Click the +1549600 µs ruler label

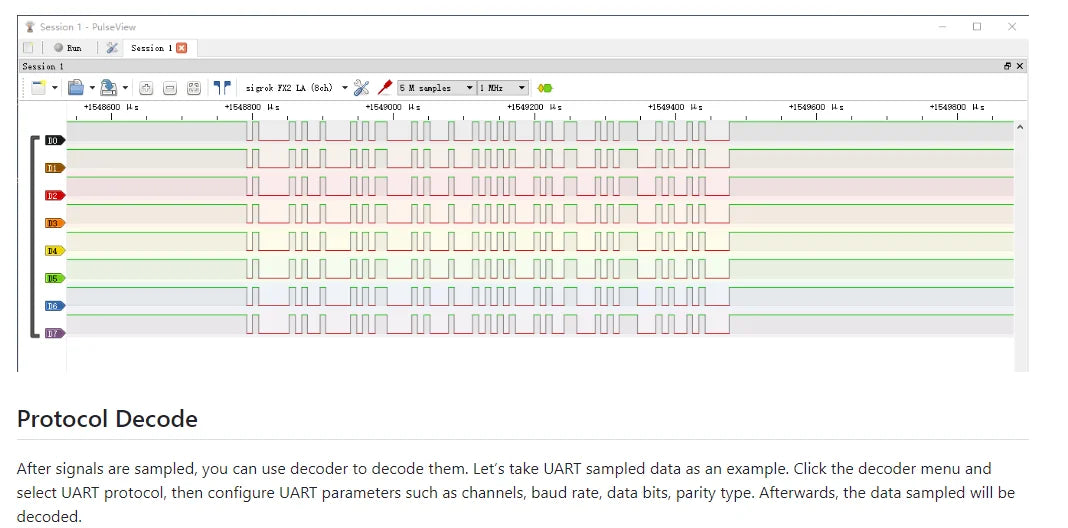(816, 107)
